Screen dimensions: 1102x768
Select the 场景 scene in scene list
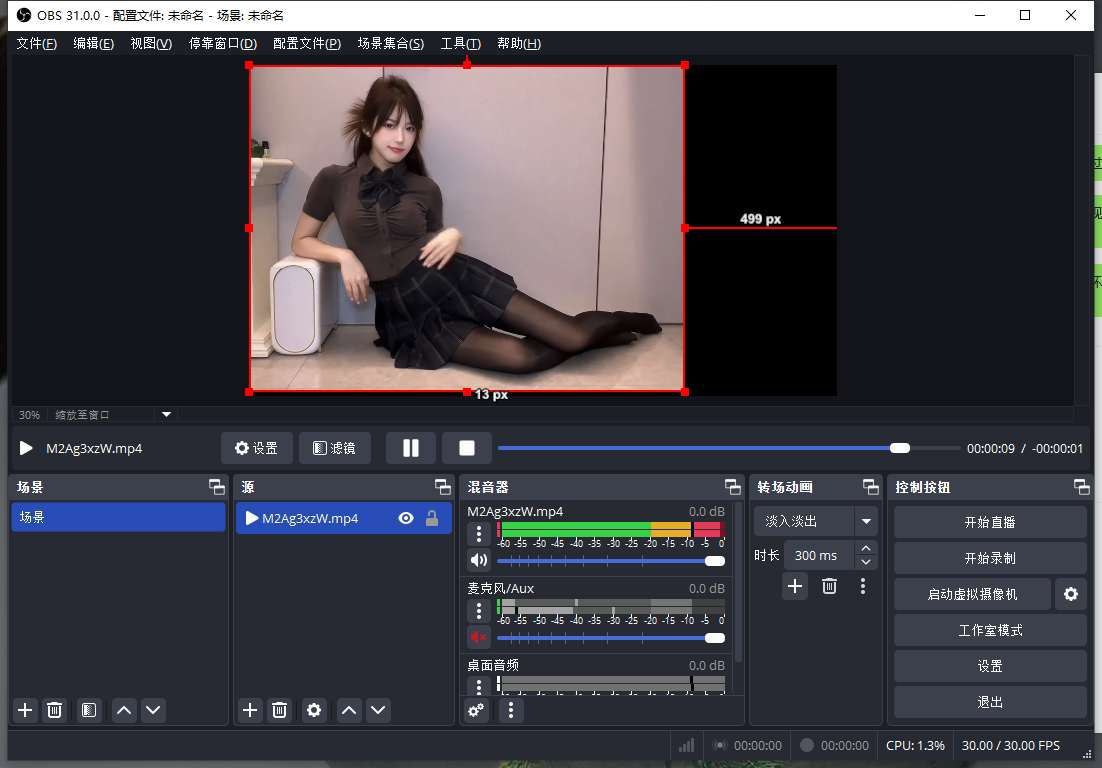118,517
